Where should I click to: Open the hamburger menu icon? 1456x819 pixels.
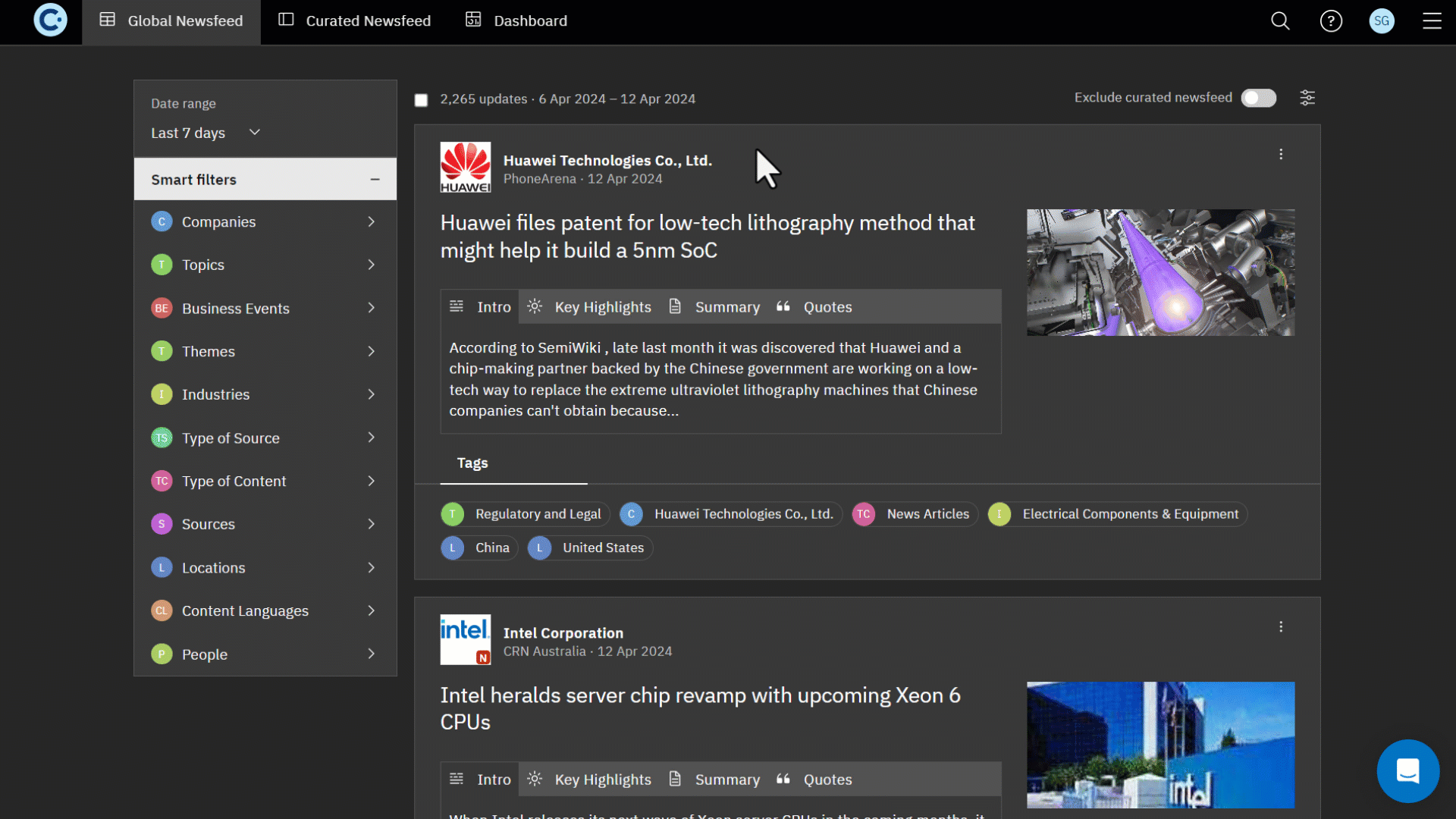click(x=1432, y=21)
